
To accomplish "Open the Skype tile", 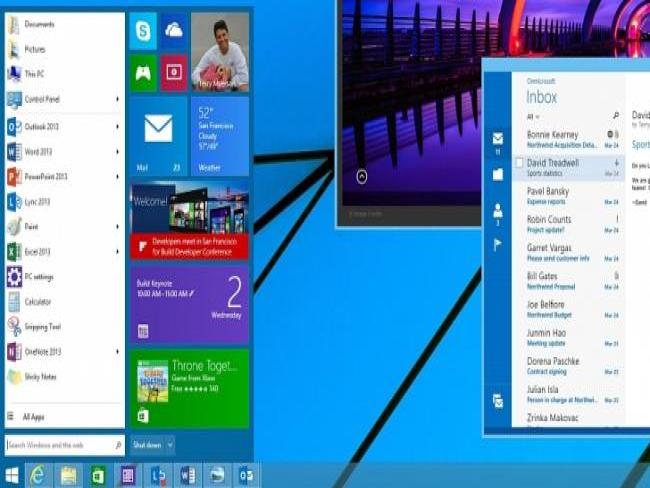I will tap(143, 31).
